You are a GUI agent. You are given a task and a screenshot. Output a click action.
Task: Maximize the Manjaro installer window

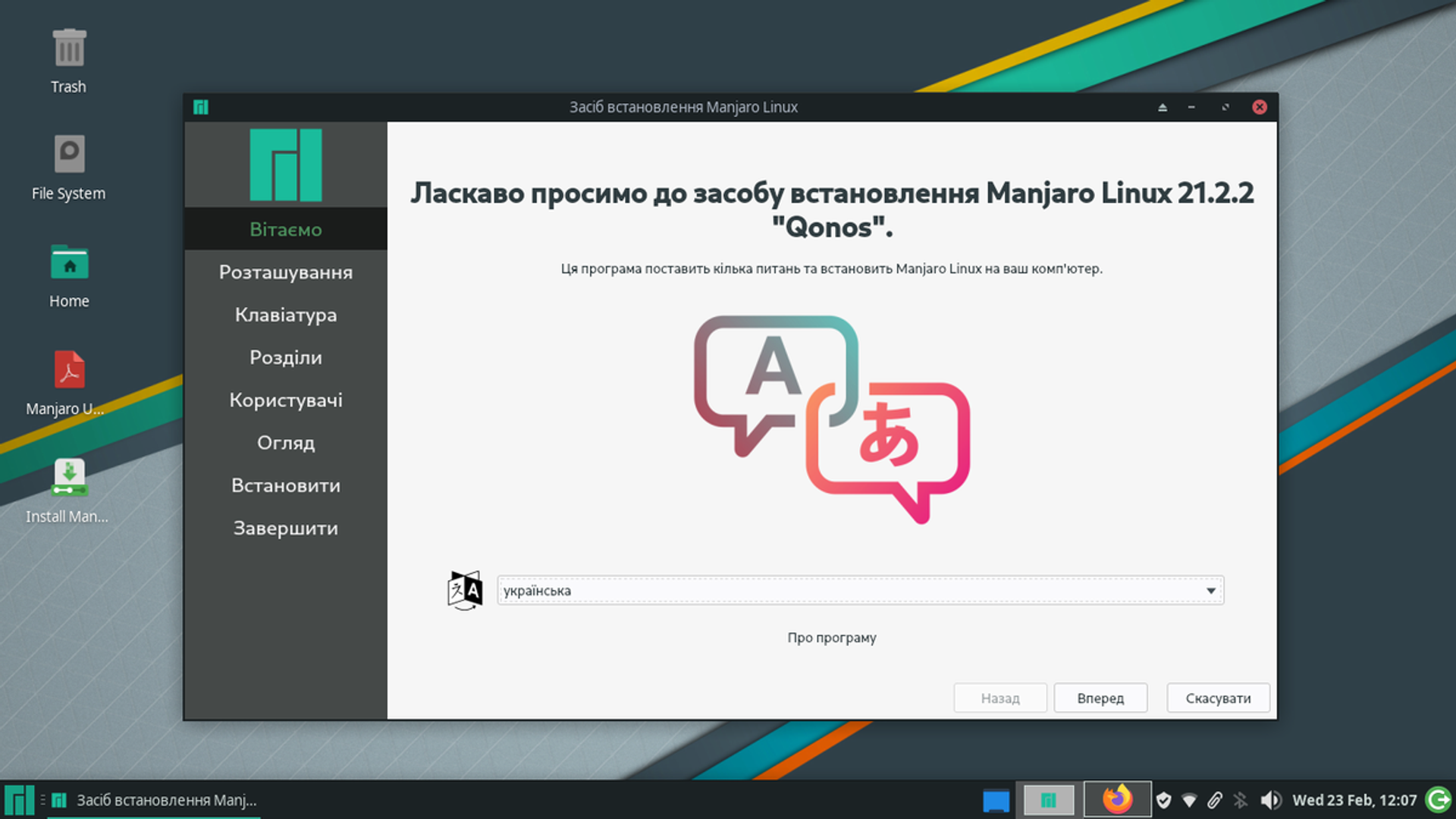click(1225, 107)
